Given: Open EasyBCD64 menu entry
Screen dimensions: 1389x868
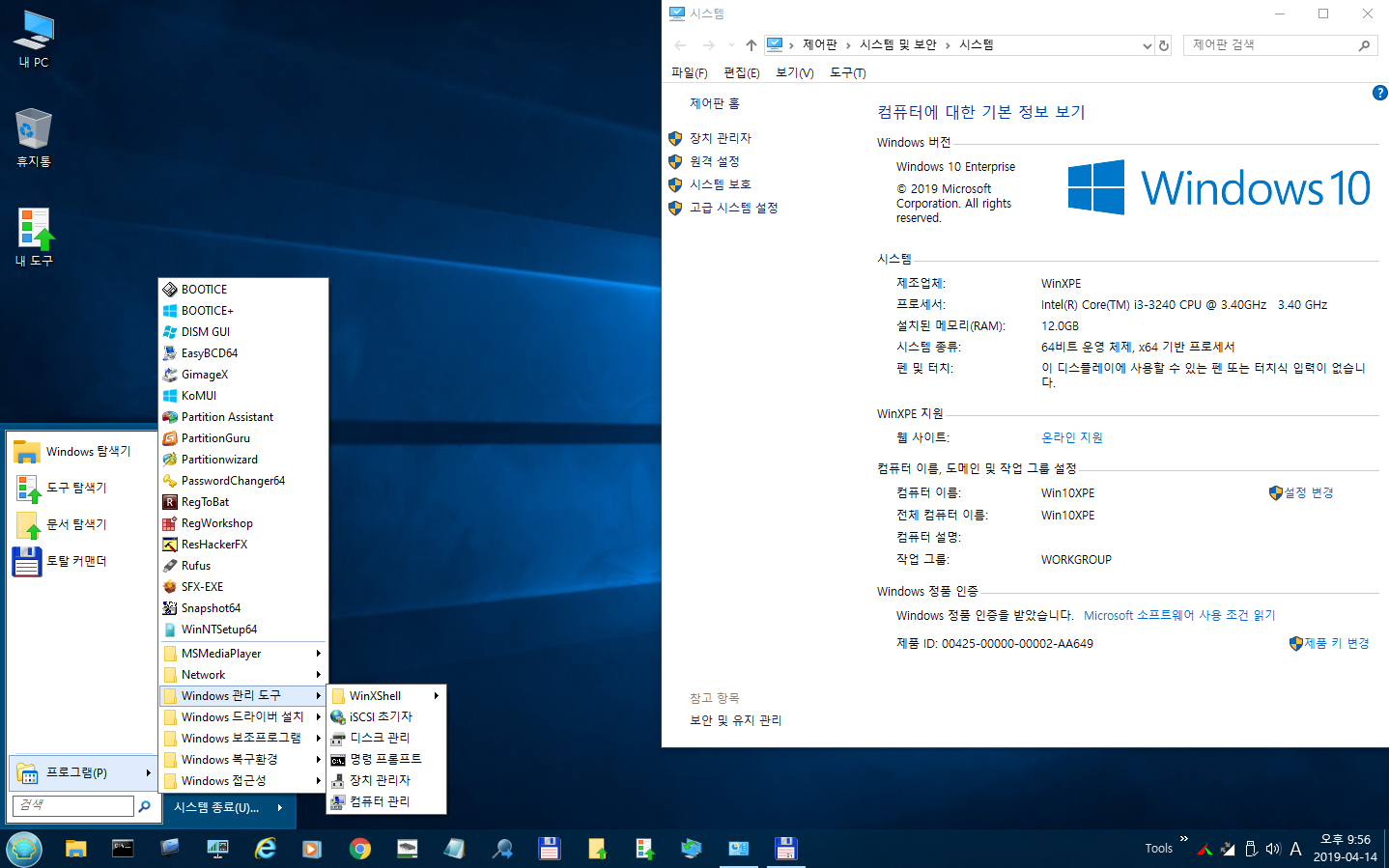Looking at the screenshot, I should 243,352.
